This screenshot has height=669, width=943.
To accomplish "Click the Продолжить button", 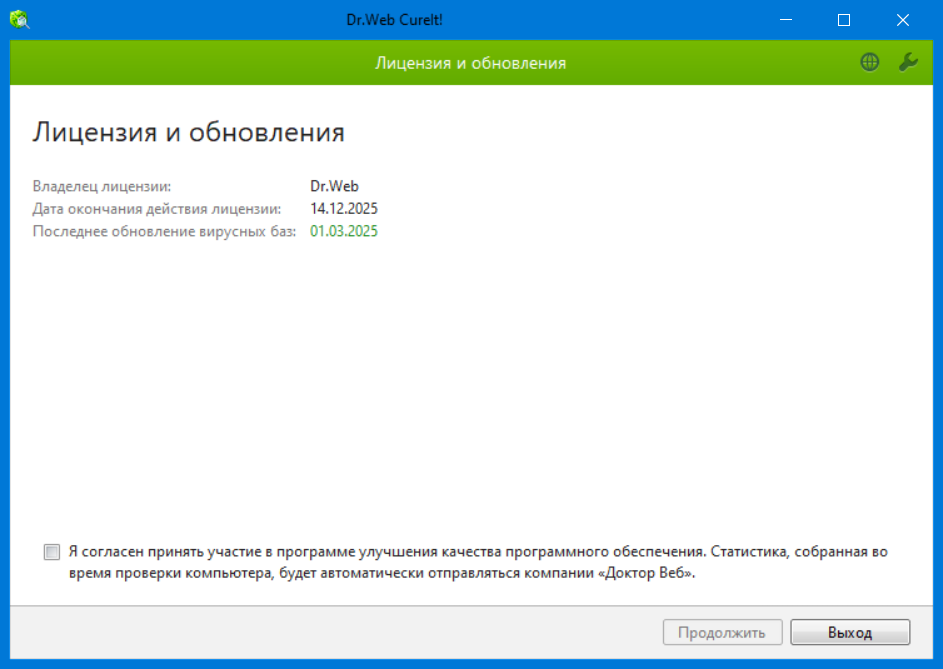I will 722,632.
